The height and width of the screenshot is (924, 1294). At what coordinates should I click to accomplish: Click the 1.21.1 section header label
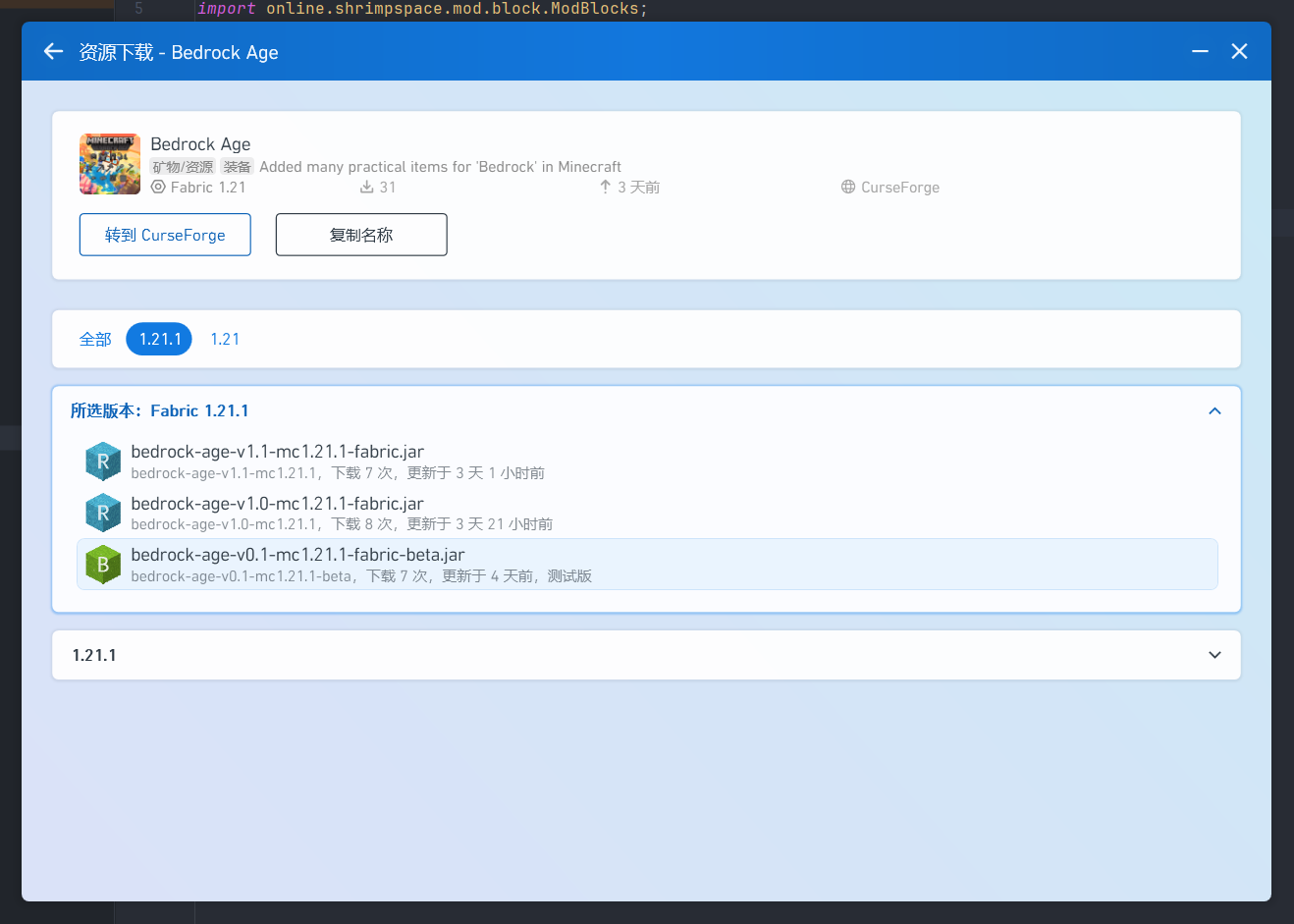(x=94, y=655)
